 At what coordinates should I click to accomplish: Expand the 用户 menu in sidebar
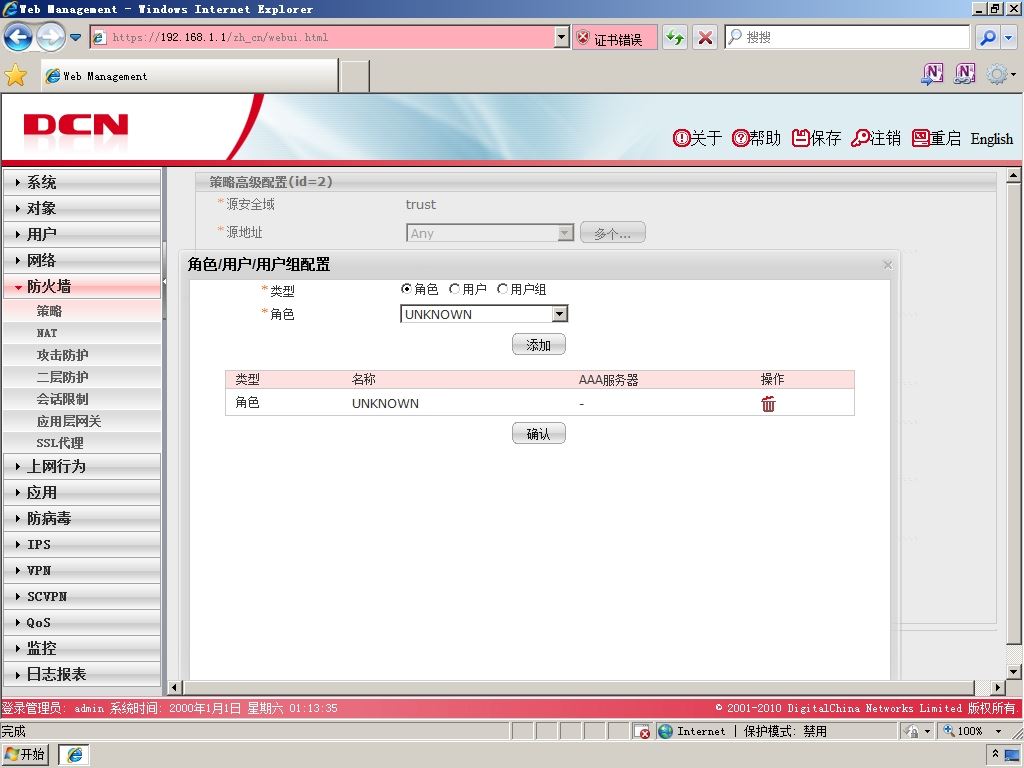click(x=82, y=234)
